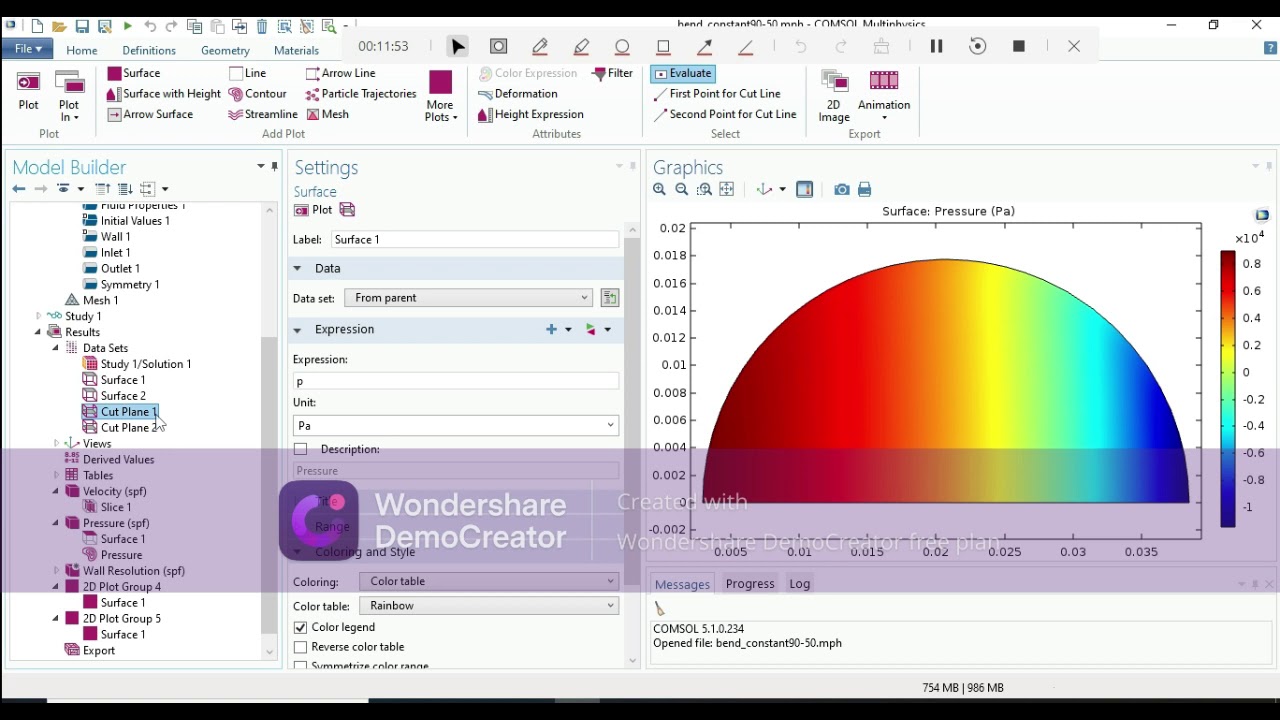Save the model from quick access toolbar
The height and width of the screenshot is (720, 1280).
tap(82, 27)
